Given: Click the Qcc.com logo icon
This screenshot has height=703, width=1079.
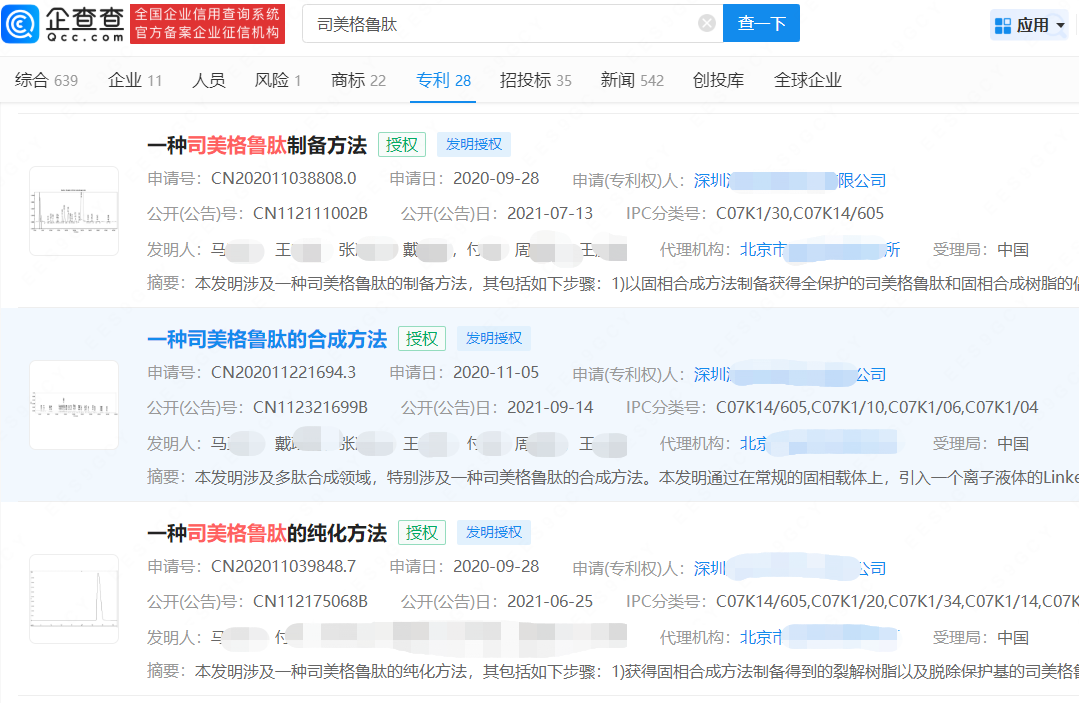Looking at the screenshot, I should click(22, 23).
